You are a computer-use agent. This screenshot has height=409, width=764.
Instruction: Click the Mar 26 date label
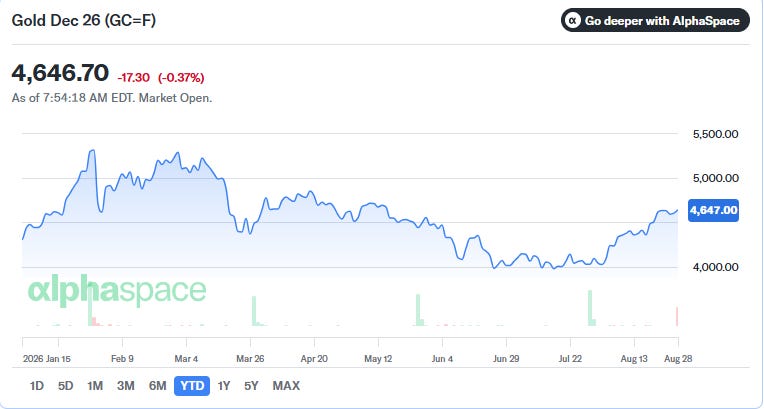click(x=250, y=359)
